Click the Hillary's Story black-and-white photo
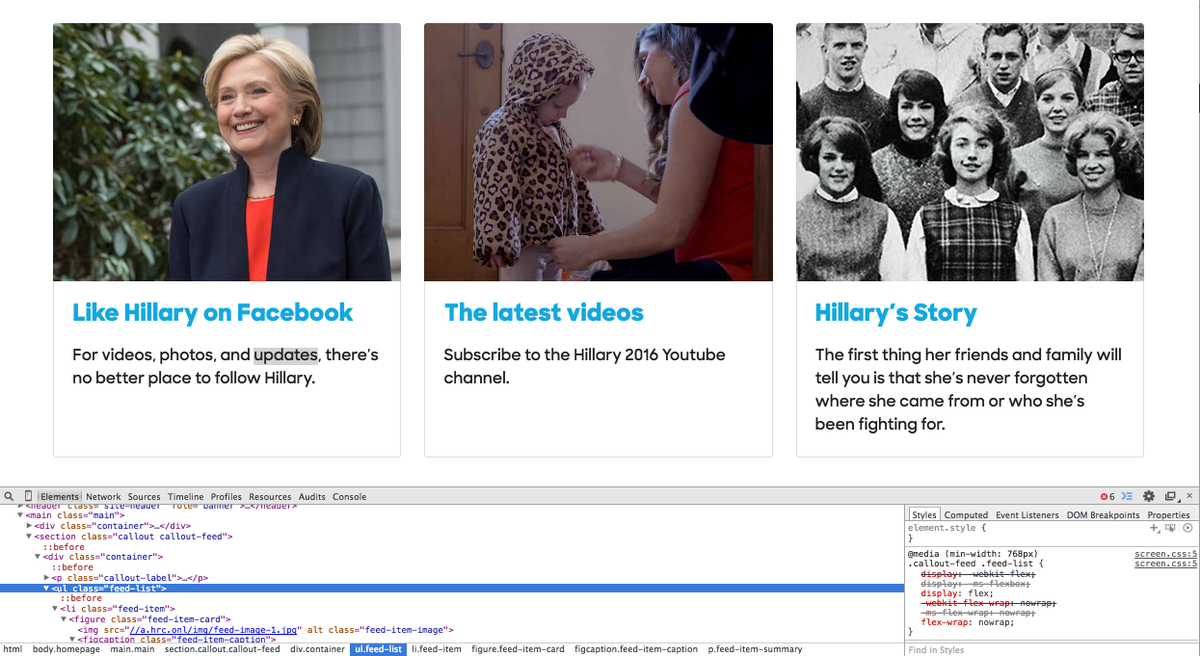 (969, 152)
